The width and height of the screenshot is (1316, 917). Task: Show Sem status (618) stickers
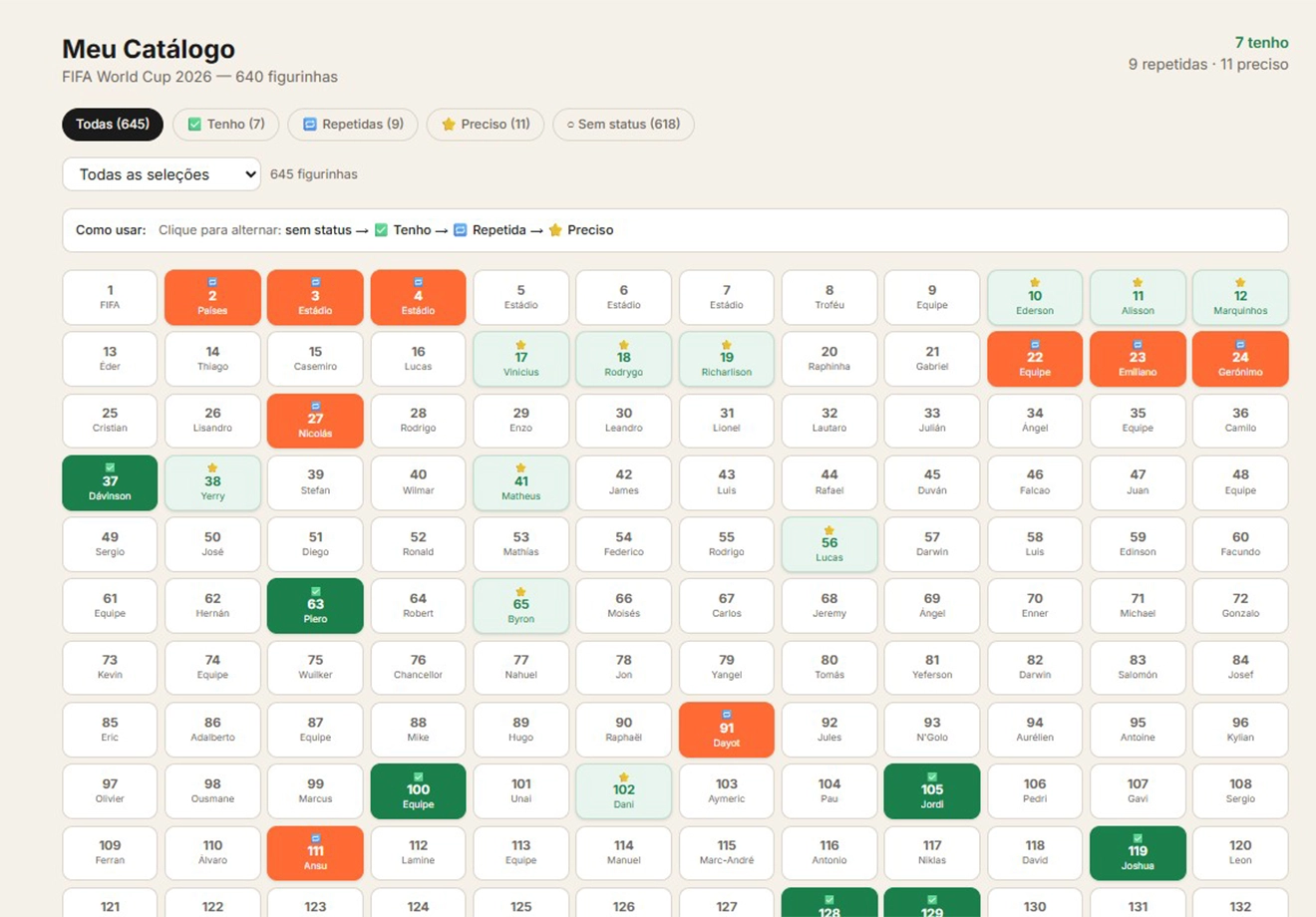[x=623, y=125]
